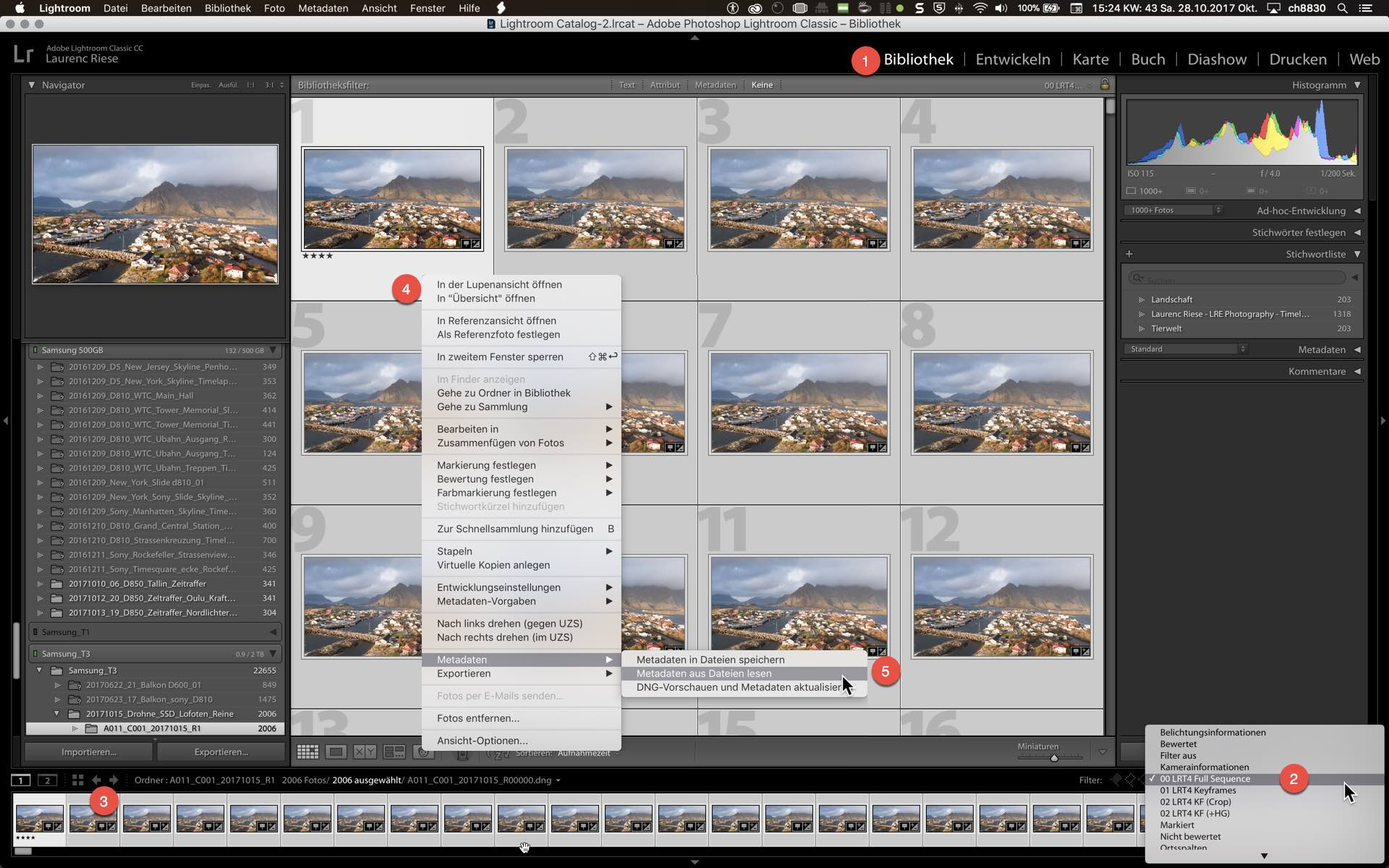
Task: Collapse right panel with edge arrow
Action: point(1383,420)
